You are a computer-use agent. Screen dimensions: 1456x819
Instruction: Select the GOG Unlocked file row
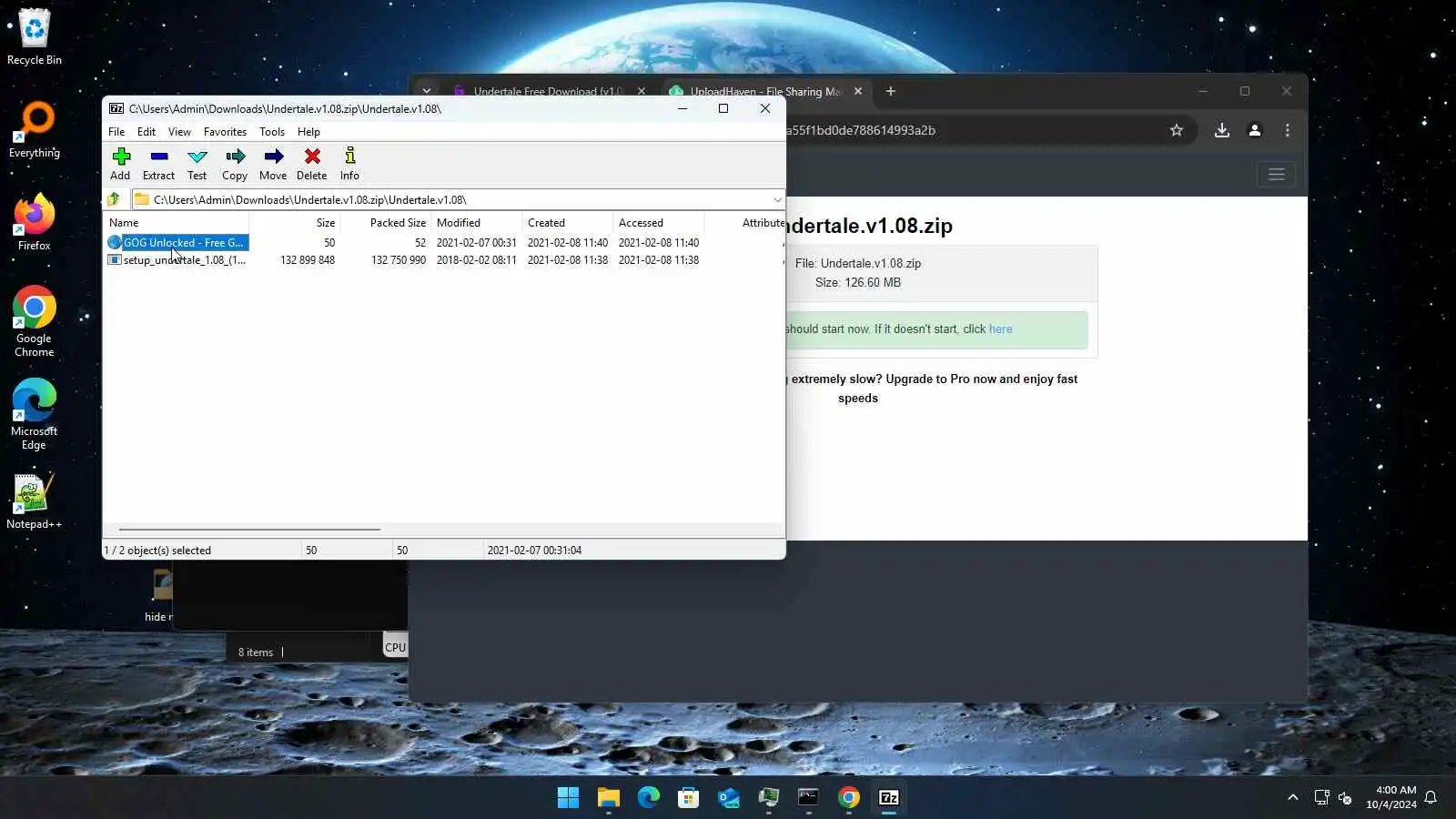coord(444,243)
